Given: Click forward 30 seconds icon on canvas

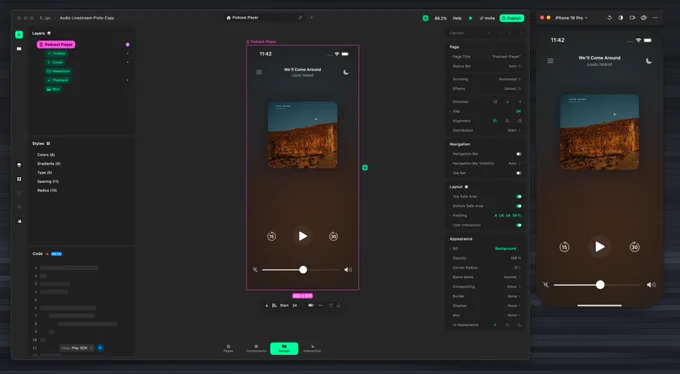Looking at the screenshot, I should pos(333,236).
